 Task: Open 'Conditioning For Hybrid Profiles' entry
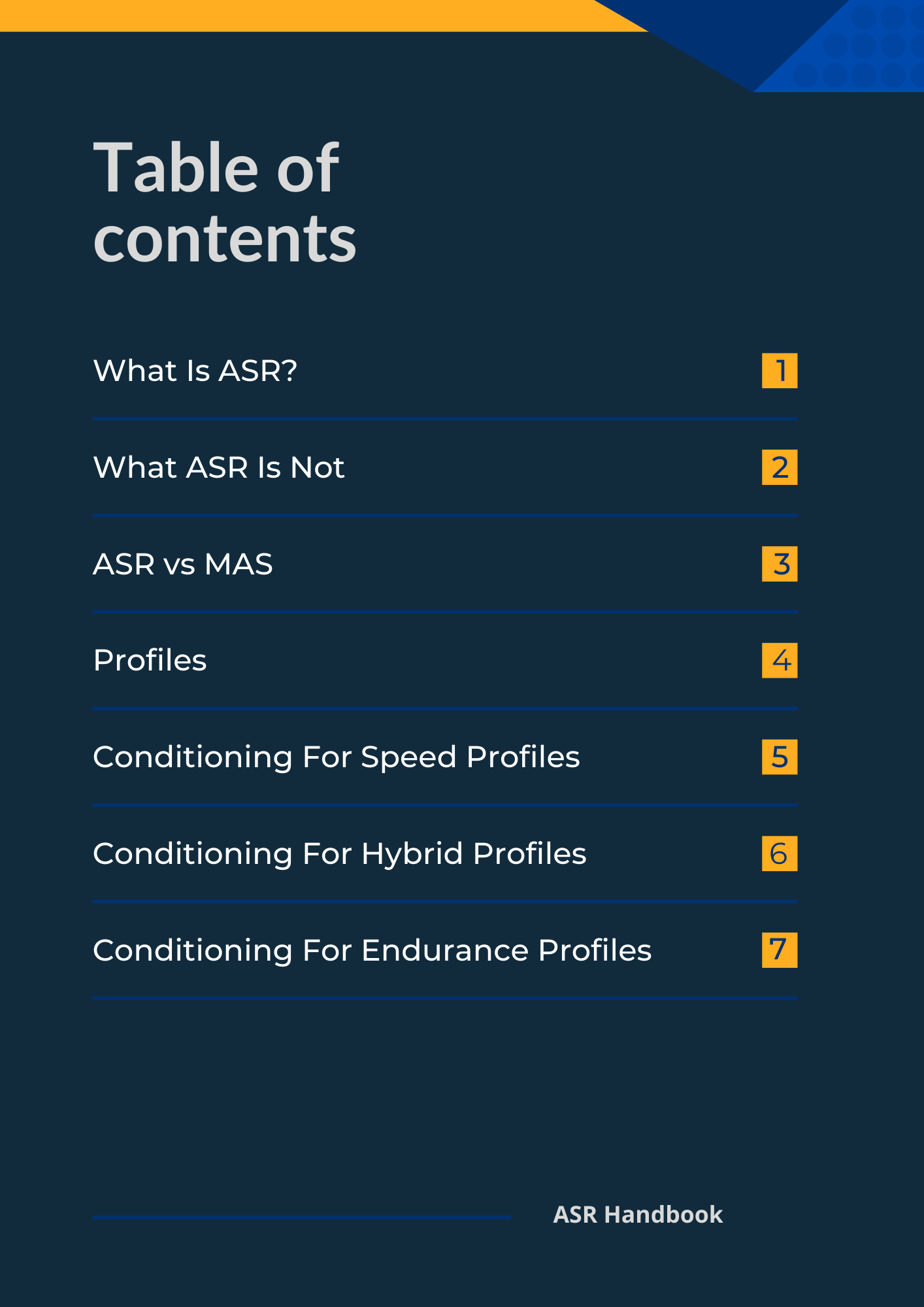340,853
